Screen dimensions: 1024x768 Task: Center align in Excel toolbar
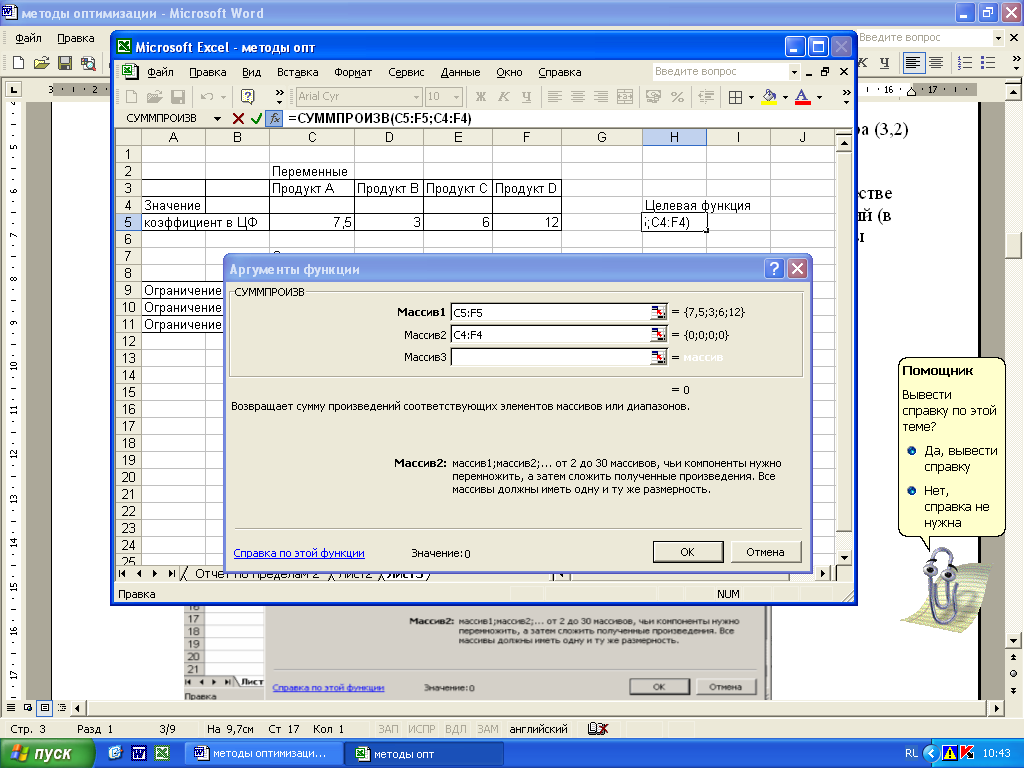click(x=577, y=97)
